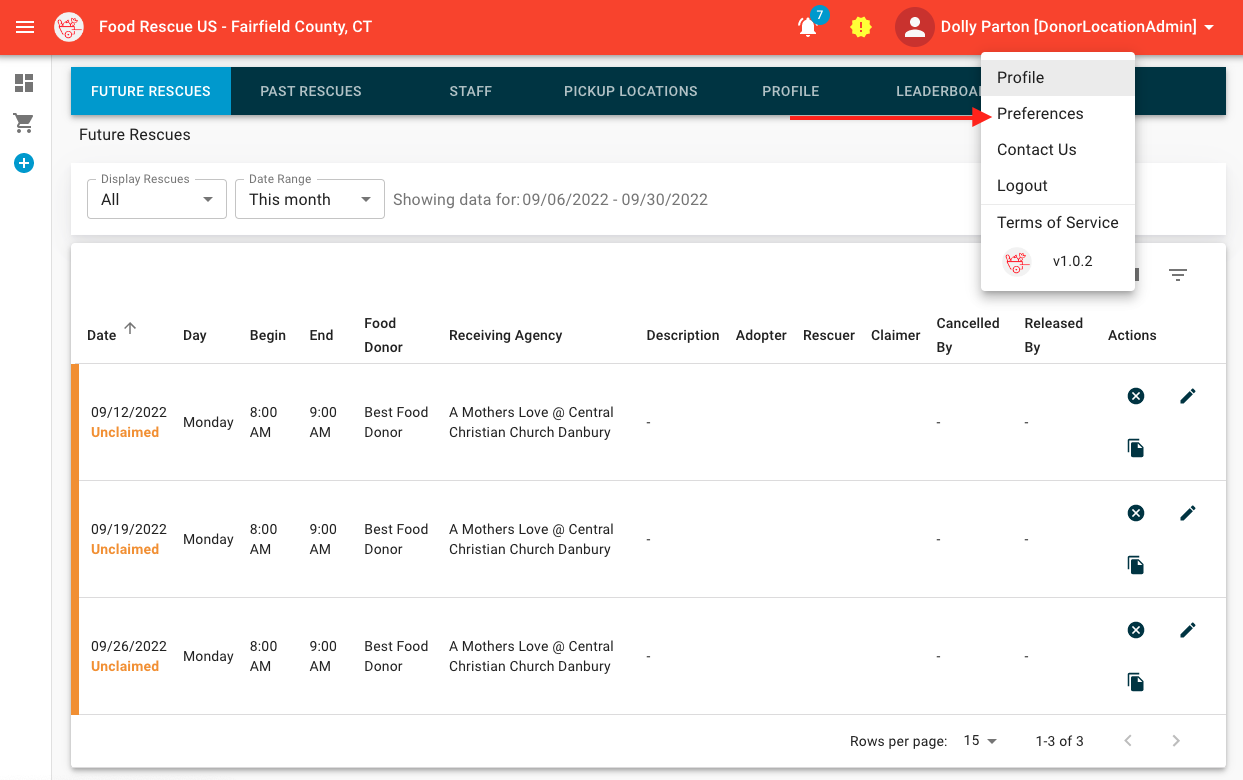This screenshot has height=780, width=1243.
Task: Expand the Display Rescues dropdown
Action: pyautogui.click(x=156, y=199)
